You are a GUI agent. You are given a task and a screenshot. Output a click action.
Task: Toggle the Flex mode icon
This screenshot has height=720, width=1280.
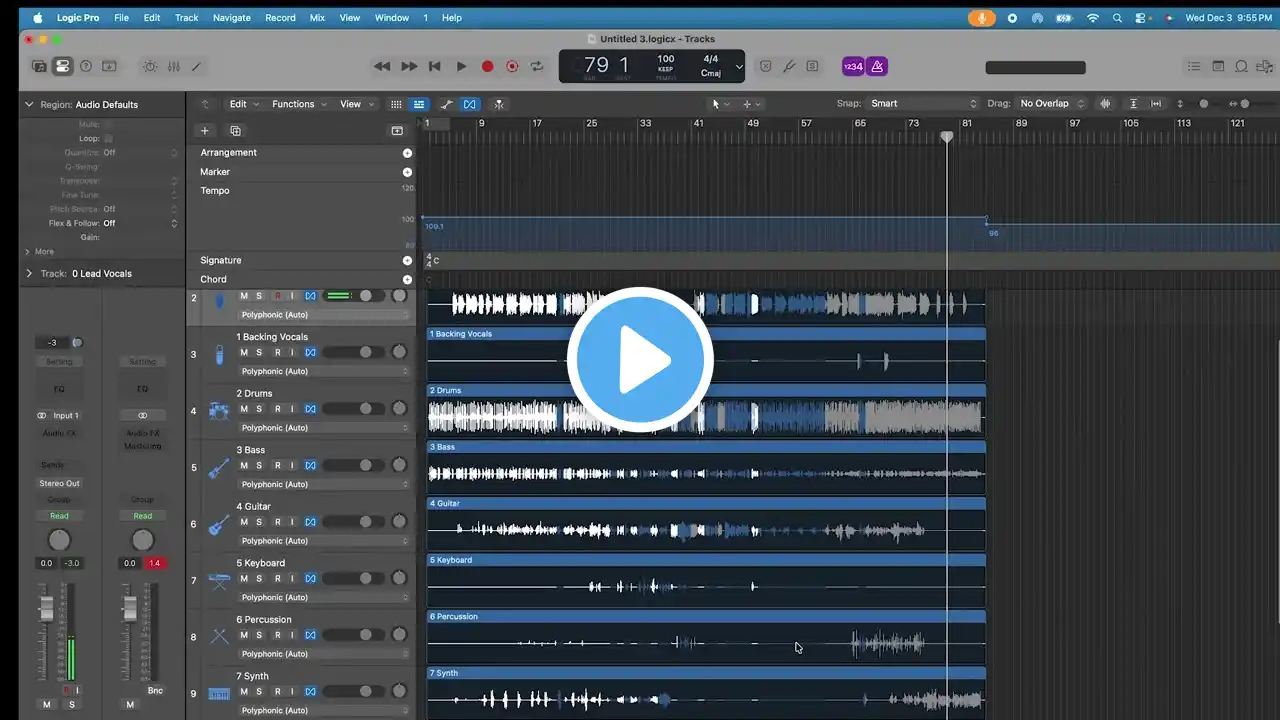click(470, 104)
